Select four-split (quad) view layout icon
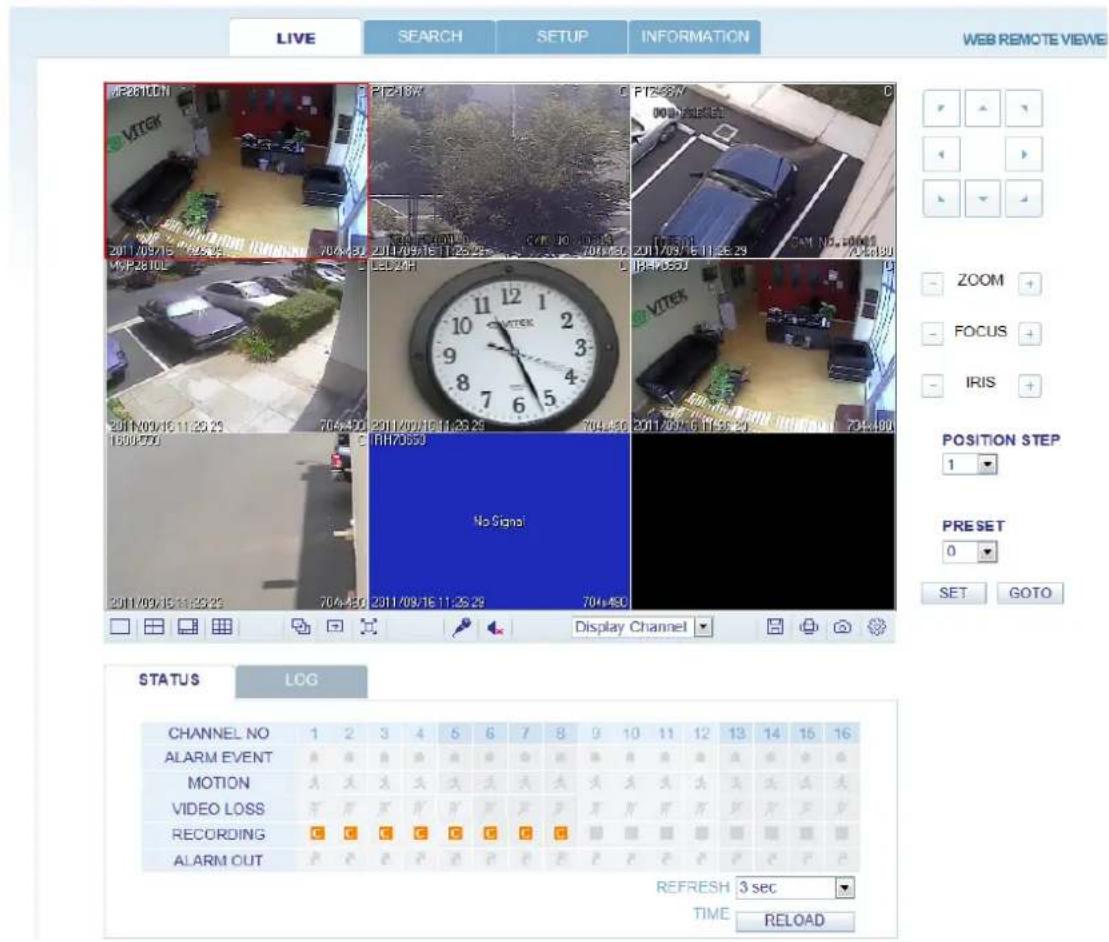The height and width of the screenshot is (942, 1109). tap(154, 627)
